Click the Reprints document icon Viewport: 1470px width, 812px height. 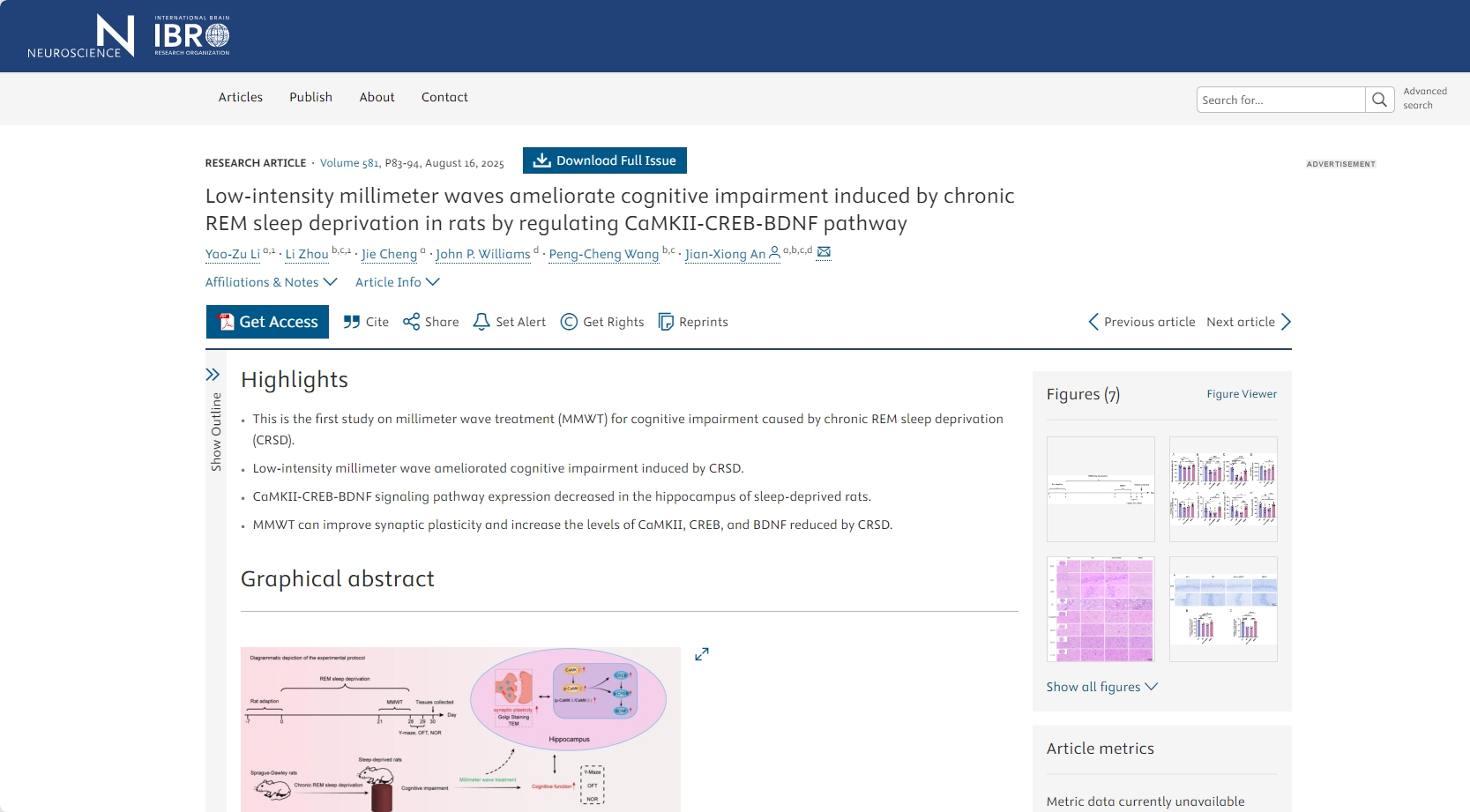pos(666,322)
